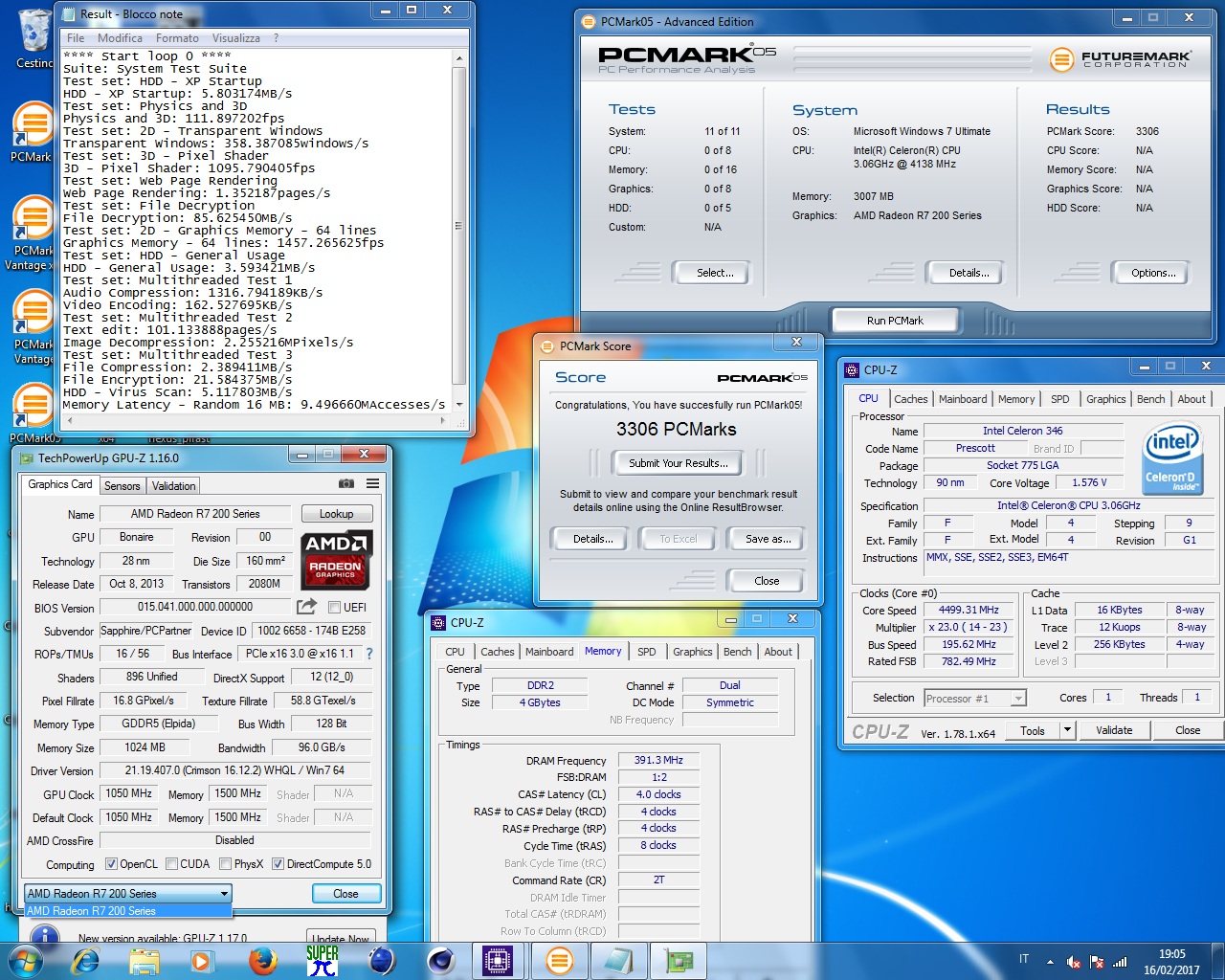This screenshot has height=980, width=1225.
Task: Click the 3306 PCMarks score text
Action: pos(677,429)
